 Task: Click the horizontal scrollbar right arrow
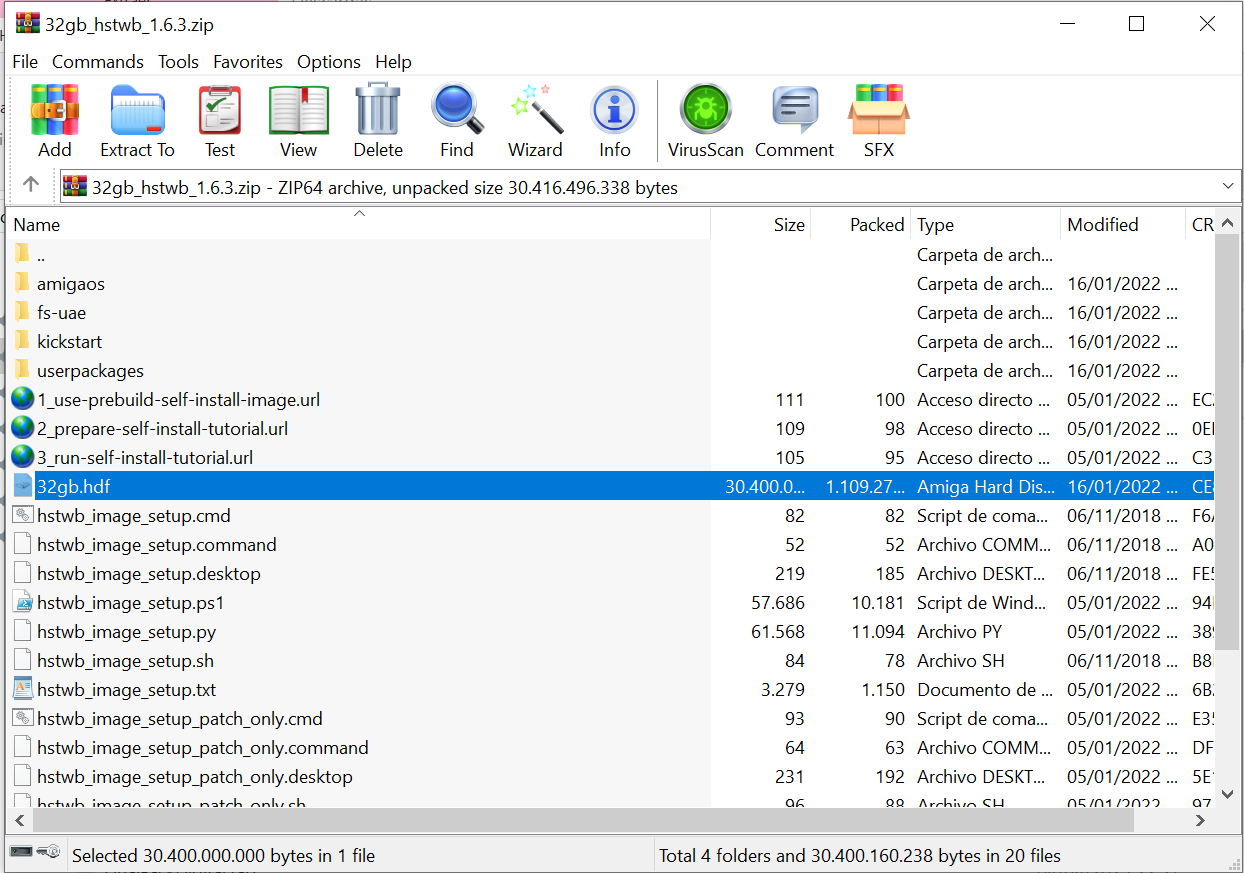1201,820
